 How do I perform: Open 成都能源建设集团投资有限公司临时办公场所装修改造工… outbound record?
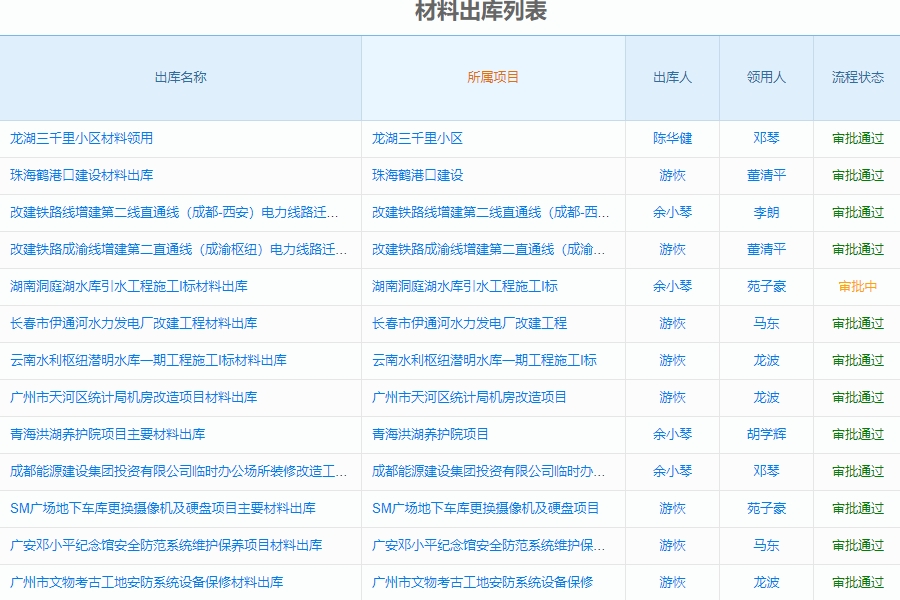pyautogui.click(x=179, y=471)
